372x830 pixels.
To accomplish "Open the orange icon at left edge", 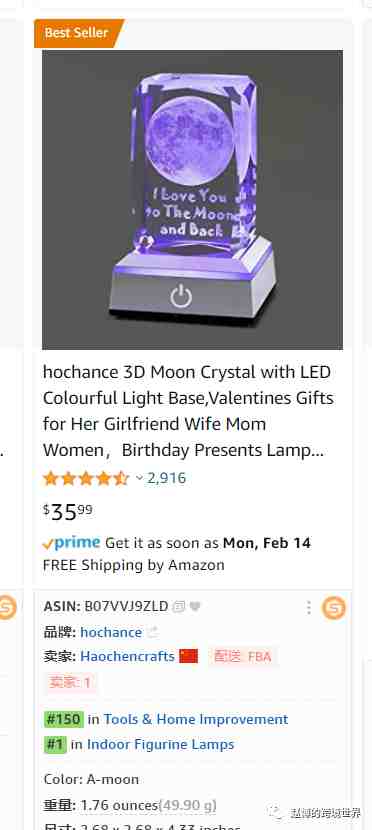I will (x=6, y=607).
